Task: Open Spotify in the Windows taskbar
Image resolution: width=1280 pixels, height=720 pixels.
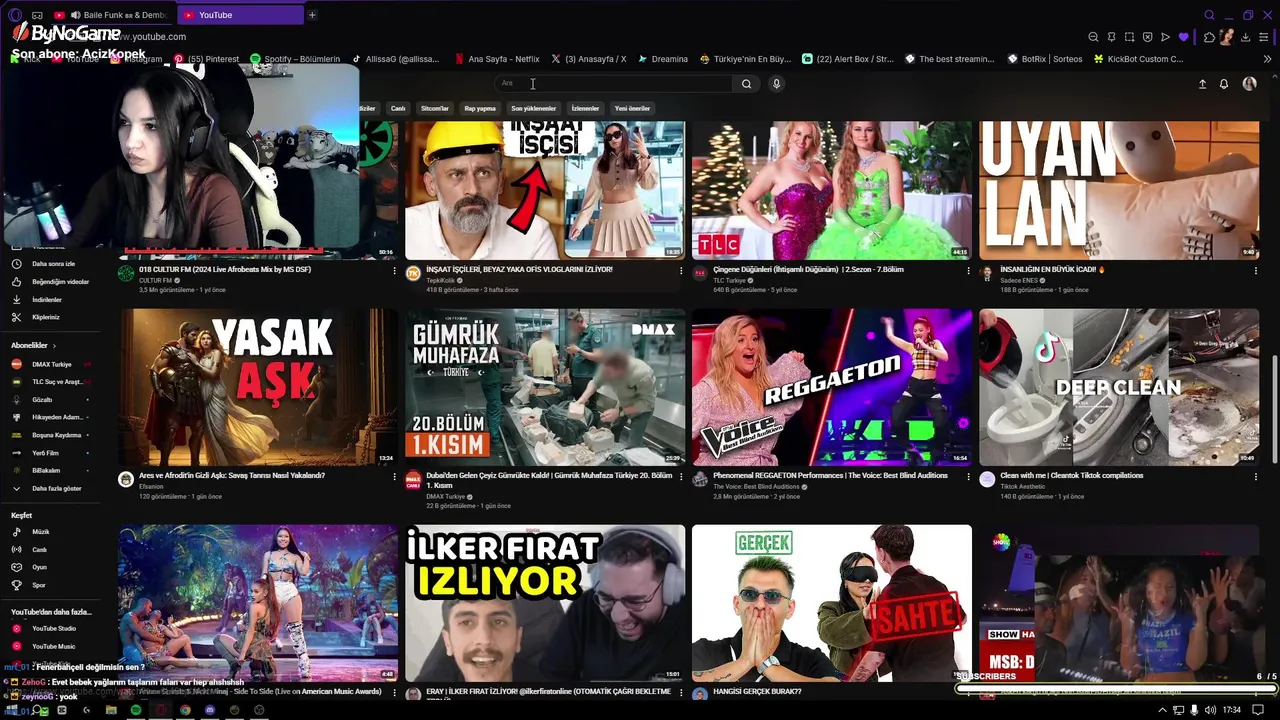Action: (x=136, y=710)
